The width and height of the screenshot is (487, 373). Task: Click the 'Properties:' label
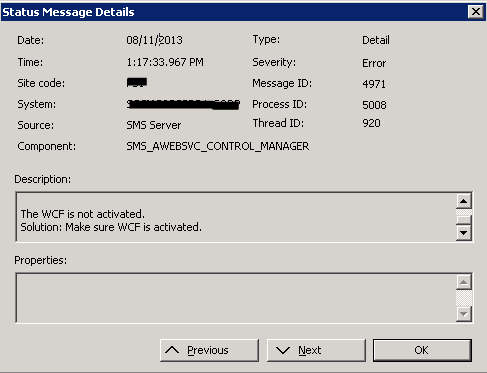[41, 260]
